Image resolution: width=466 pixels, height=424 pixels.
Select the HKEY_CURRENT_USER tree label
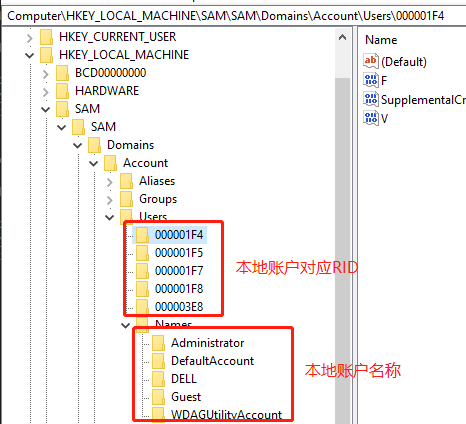coord(117,37)
